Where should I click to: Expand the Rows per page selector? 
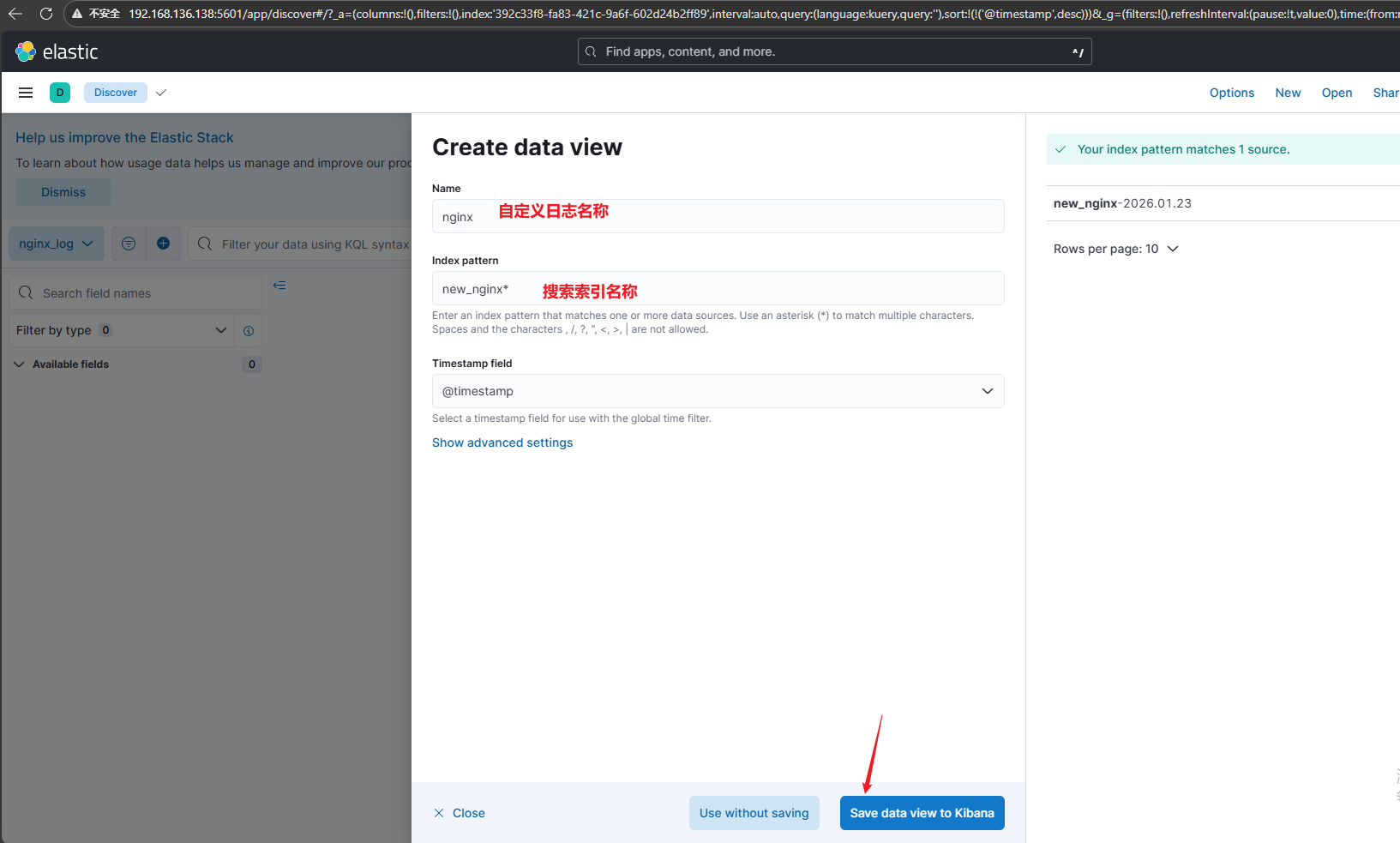click(x=1115, y=249)
